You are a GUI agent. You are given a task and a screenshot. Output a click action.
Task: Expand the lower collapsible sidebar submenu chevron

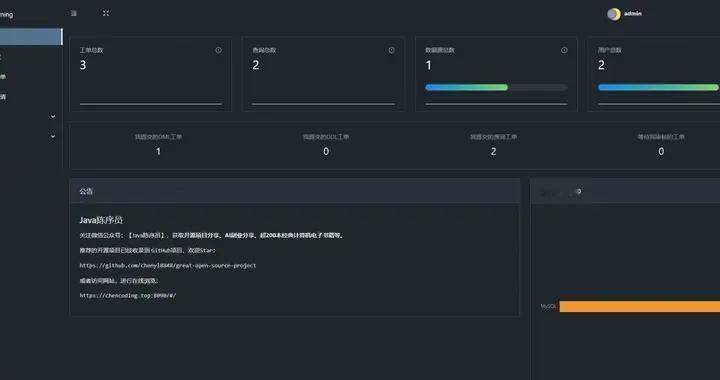53,136
